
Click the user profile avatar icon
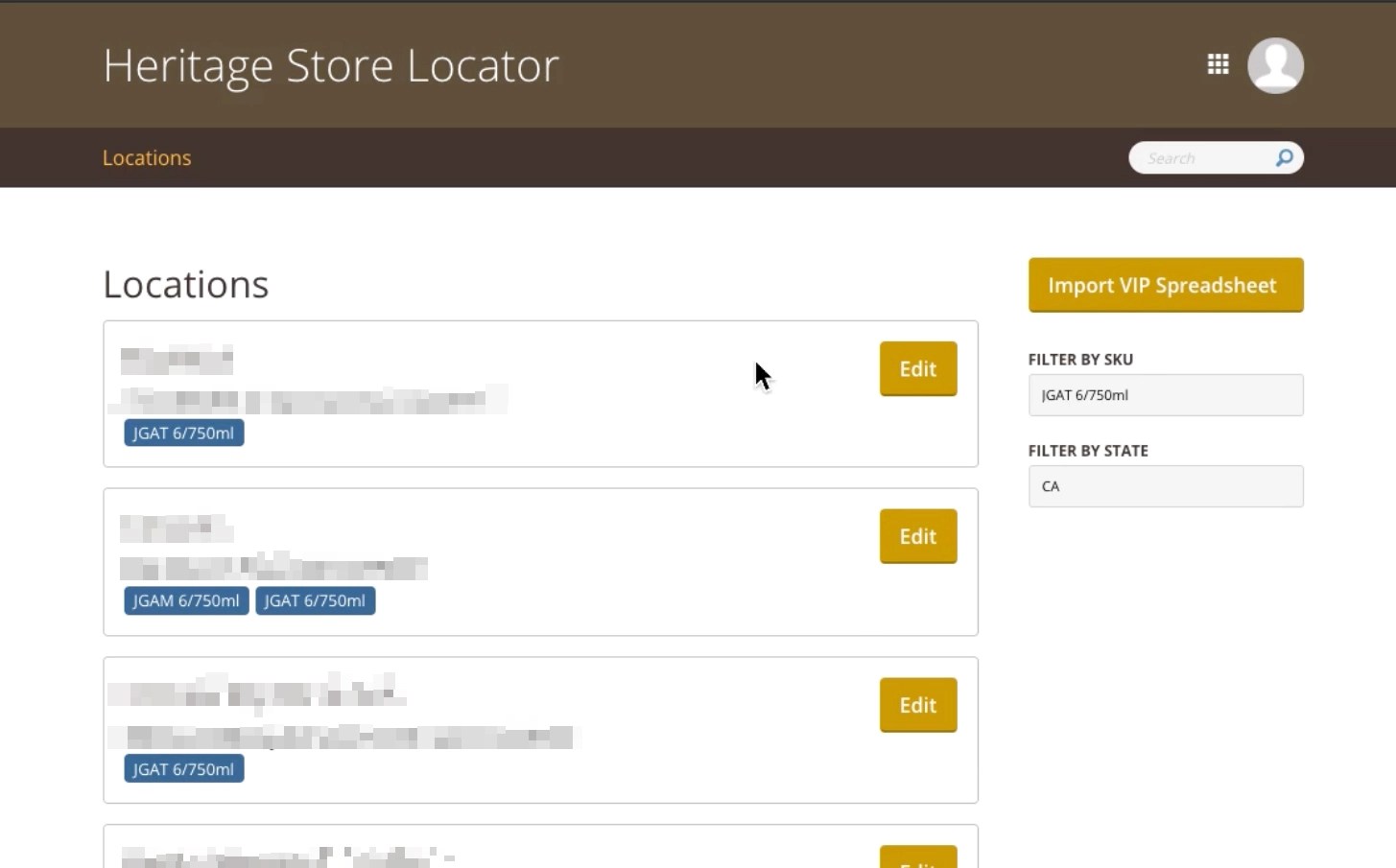point(1275,64)
